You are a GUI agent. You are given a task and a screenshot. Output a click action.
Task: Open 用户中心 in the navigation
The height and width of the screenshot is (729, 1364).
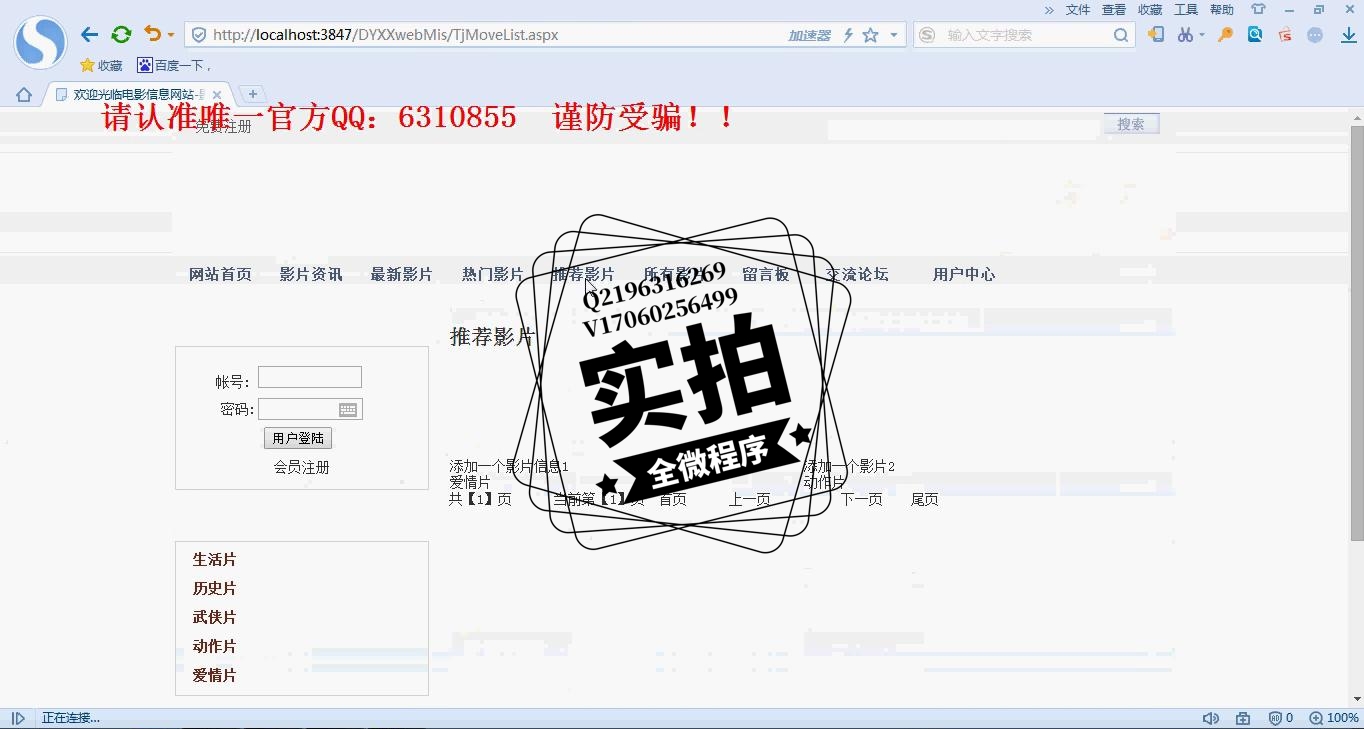pos(964,274)
